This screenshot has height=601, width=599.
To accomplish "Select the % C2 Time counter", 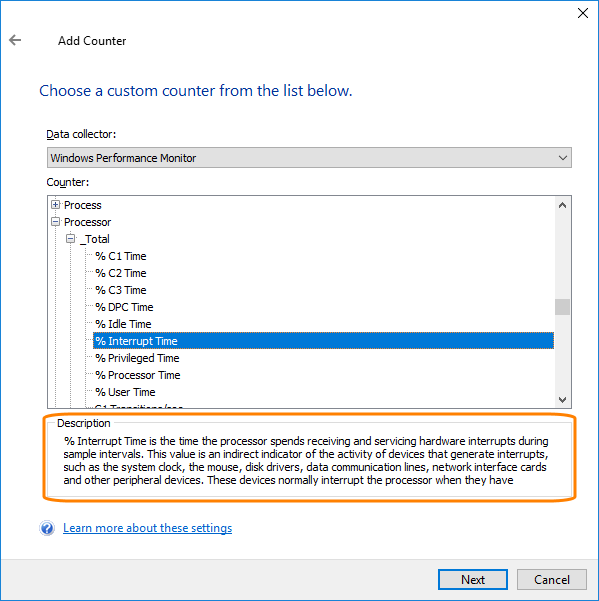I will (x=121, y=273).
